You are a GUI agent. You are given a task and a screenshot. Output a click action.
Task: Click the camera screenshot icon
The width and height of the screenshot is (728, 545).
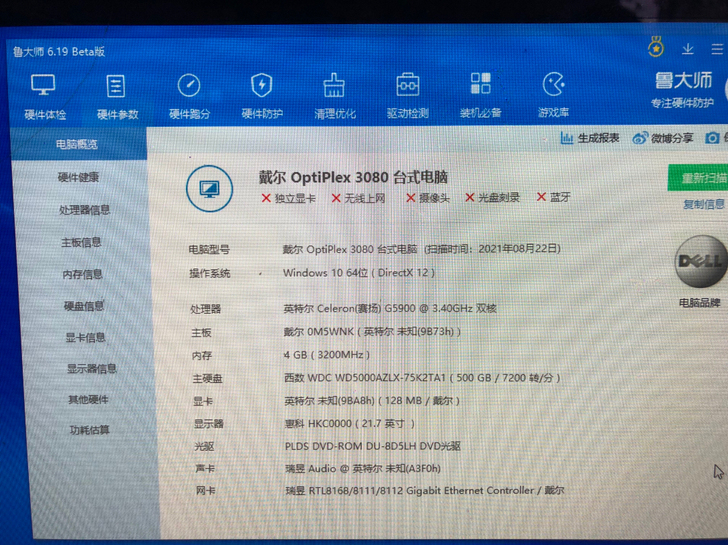click(x=712, y=138)
